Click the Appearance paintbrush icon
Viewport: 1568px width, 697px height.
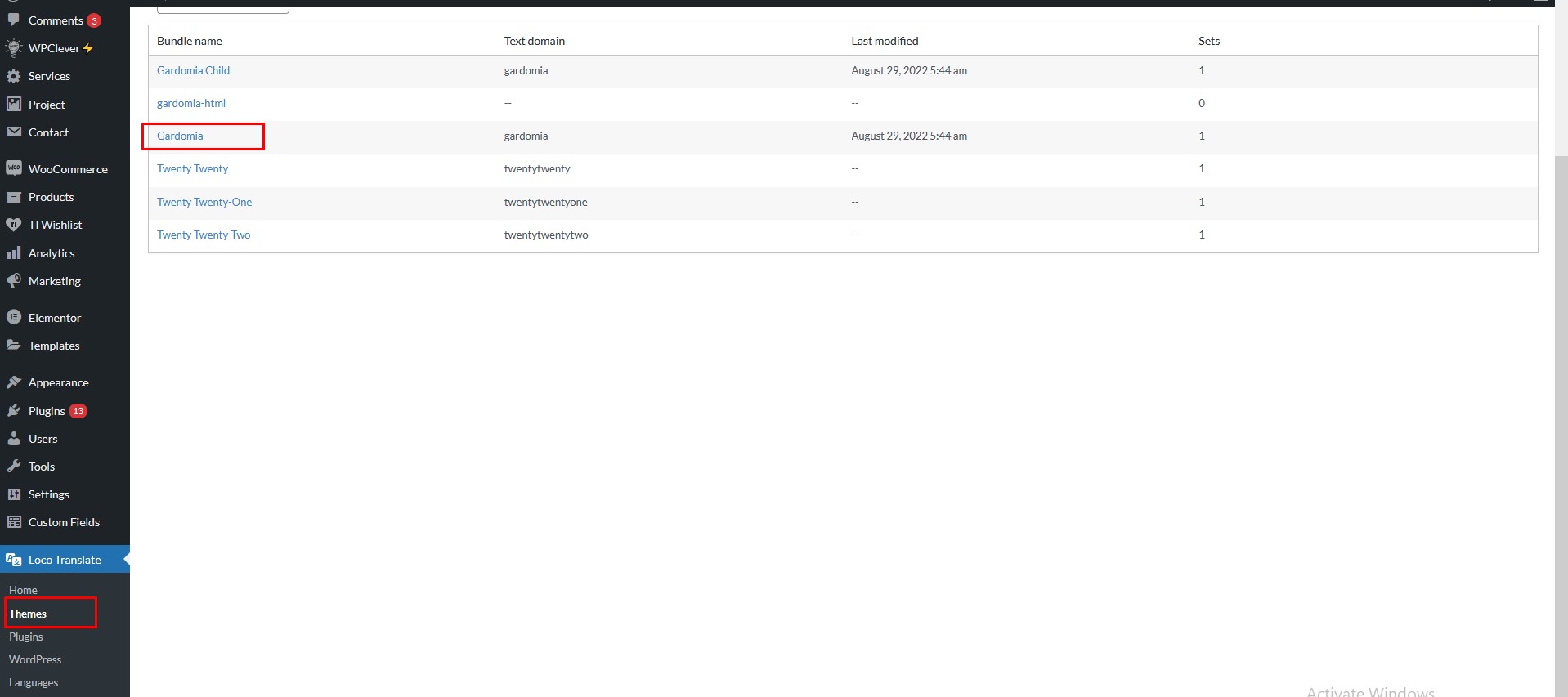coord(14,382)
